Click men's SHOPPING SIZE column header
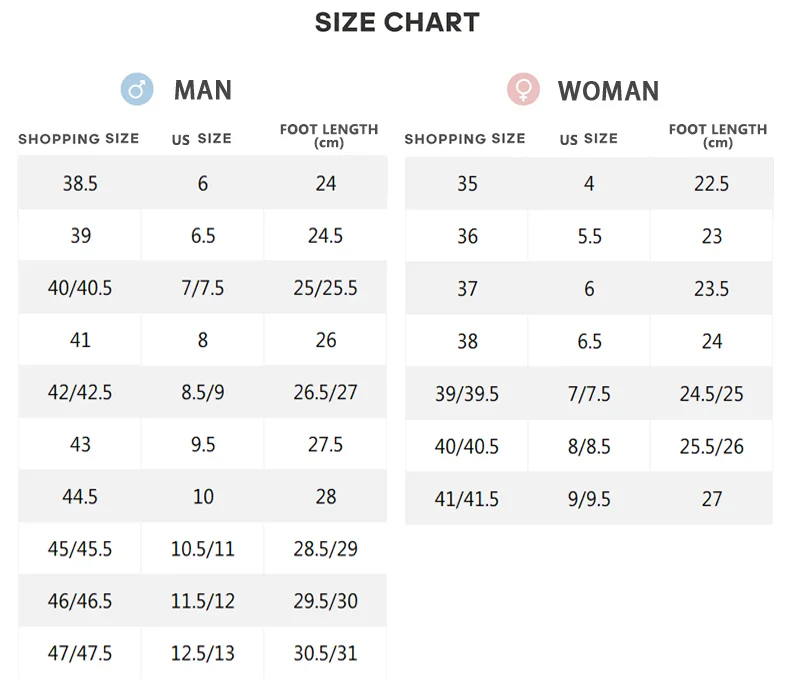This screenshot has width=790, height=679. pyautogui.click(x=79, y=139)
